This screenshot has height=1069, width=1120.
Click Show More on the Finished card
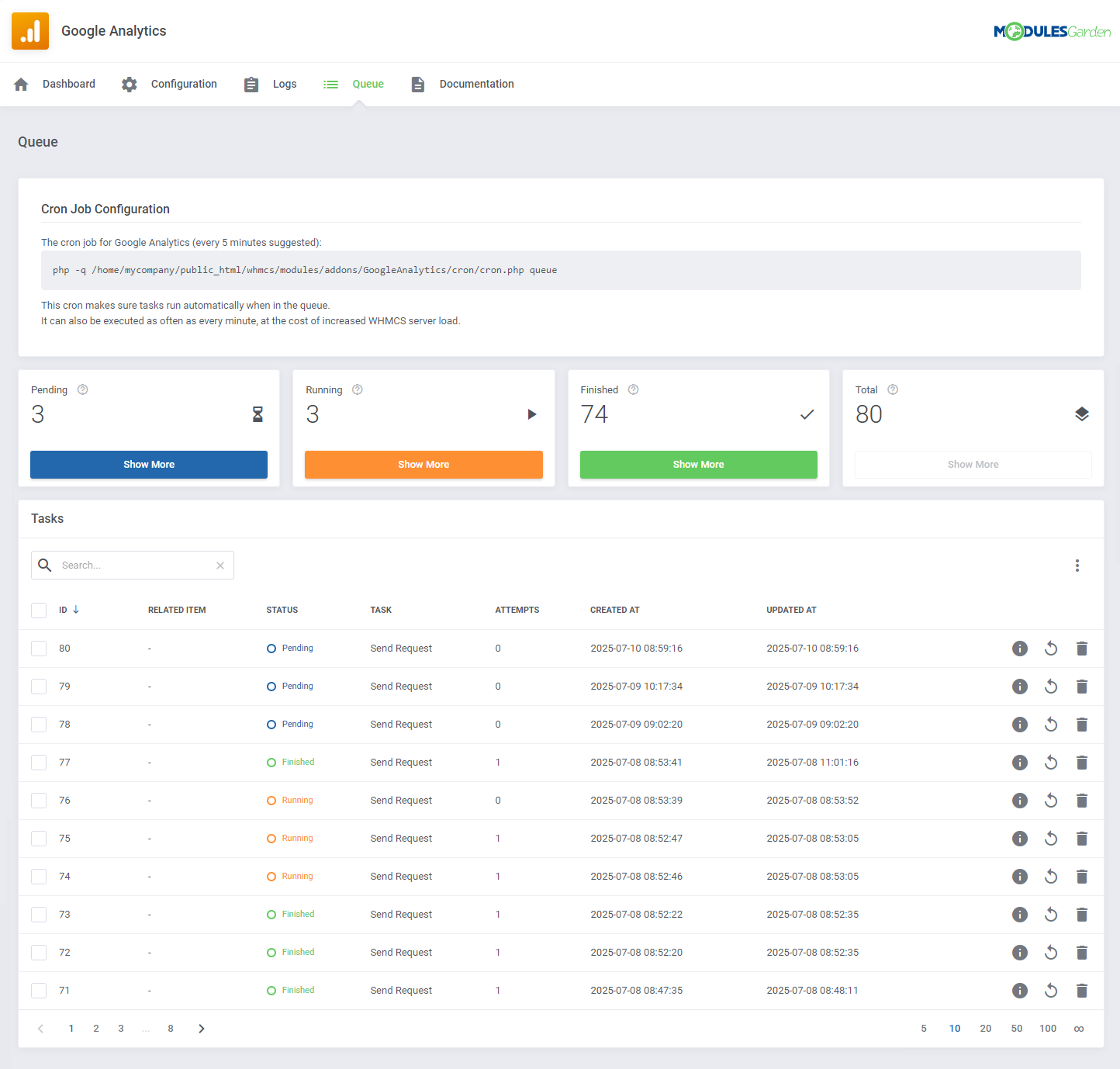[x=697, y=464]
